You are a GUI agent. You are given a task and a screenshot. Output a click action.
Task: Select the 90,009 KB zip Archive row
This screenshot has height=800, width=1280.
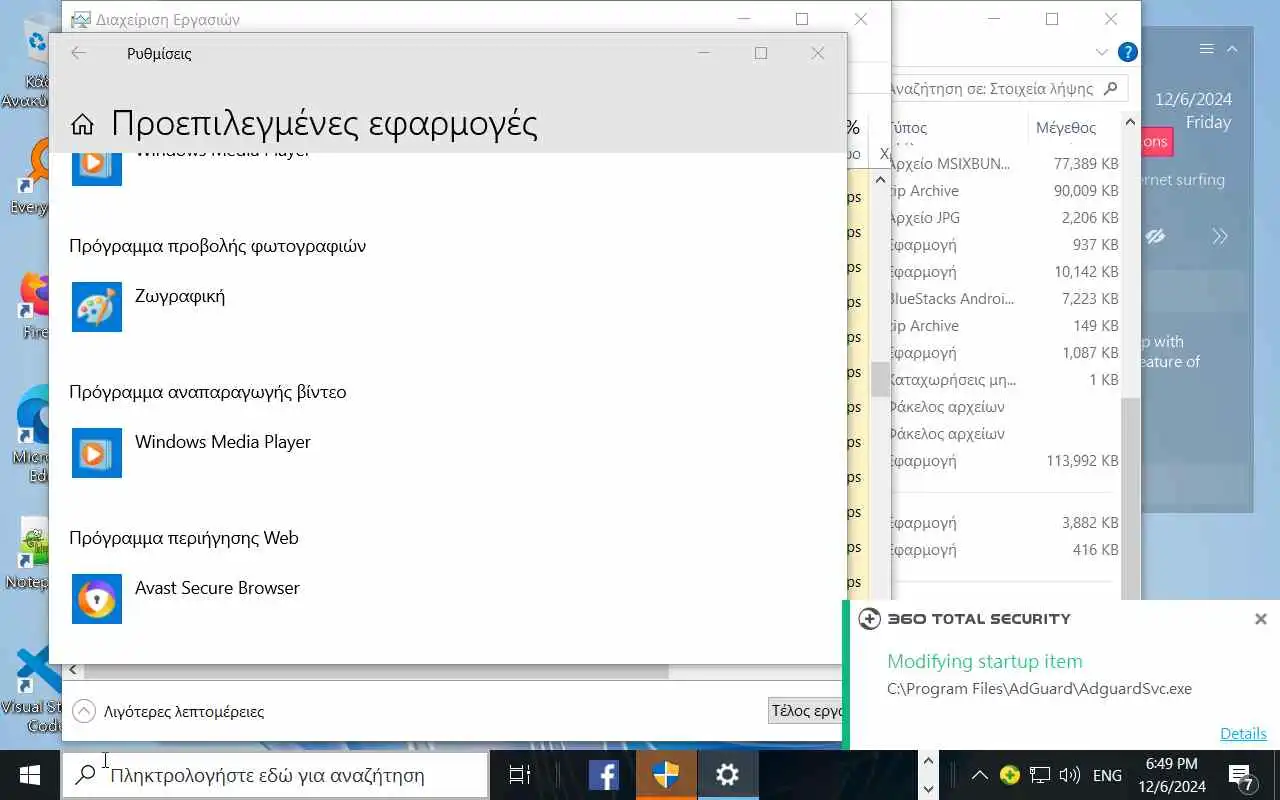[1004, 190]
